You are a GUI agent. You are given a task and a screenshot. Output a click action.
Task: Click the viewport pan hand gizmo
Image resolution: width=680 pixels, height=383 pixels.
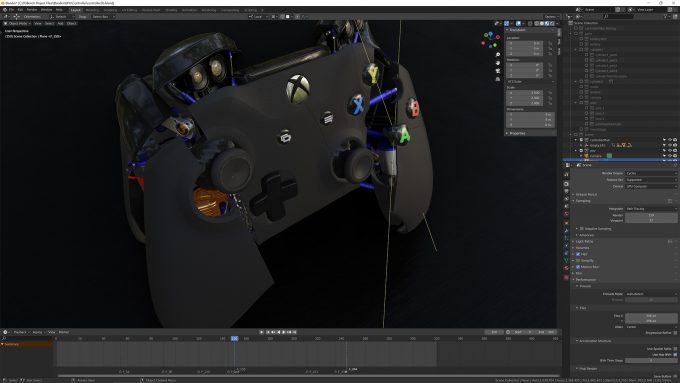point(498,63)
